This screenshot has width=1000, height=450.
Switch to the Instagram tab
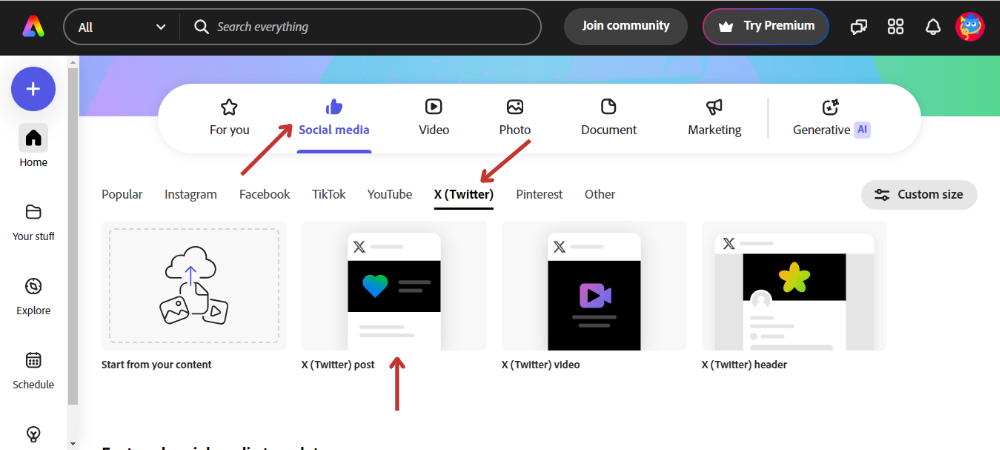pos(191,194)
